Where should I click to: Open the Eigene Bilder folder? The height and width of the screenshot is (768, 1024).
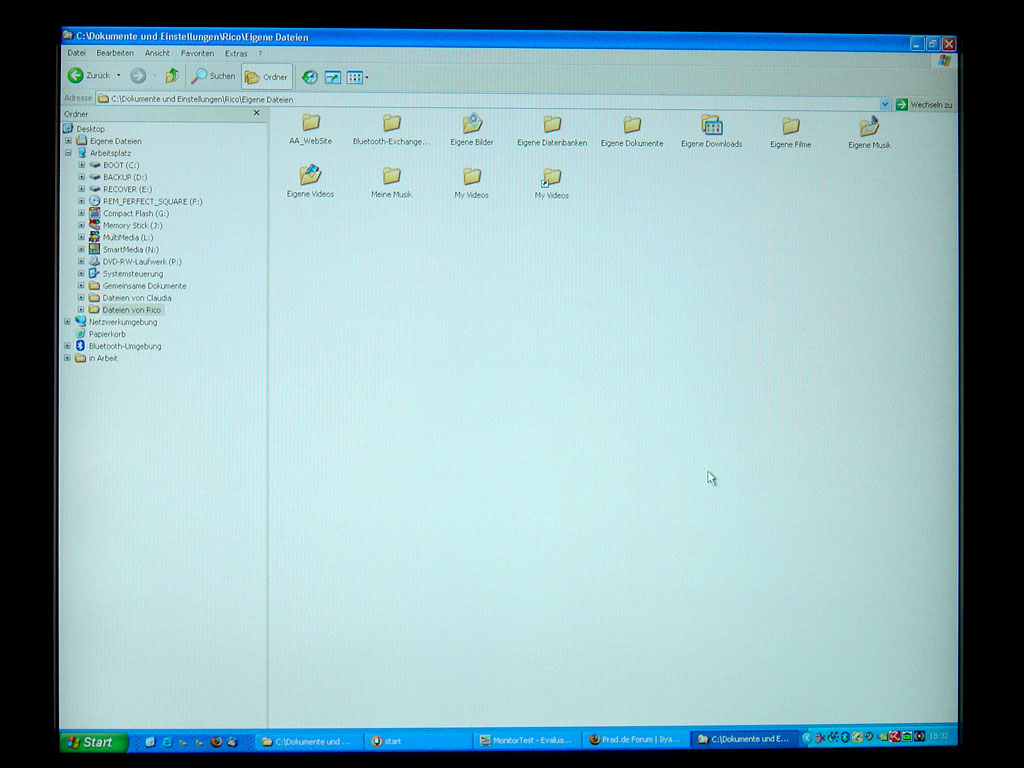tap(472, 124)
